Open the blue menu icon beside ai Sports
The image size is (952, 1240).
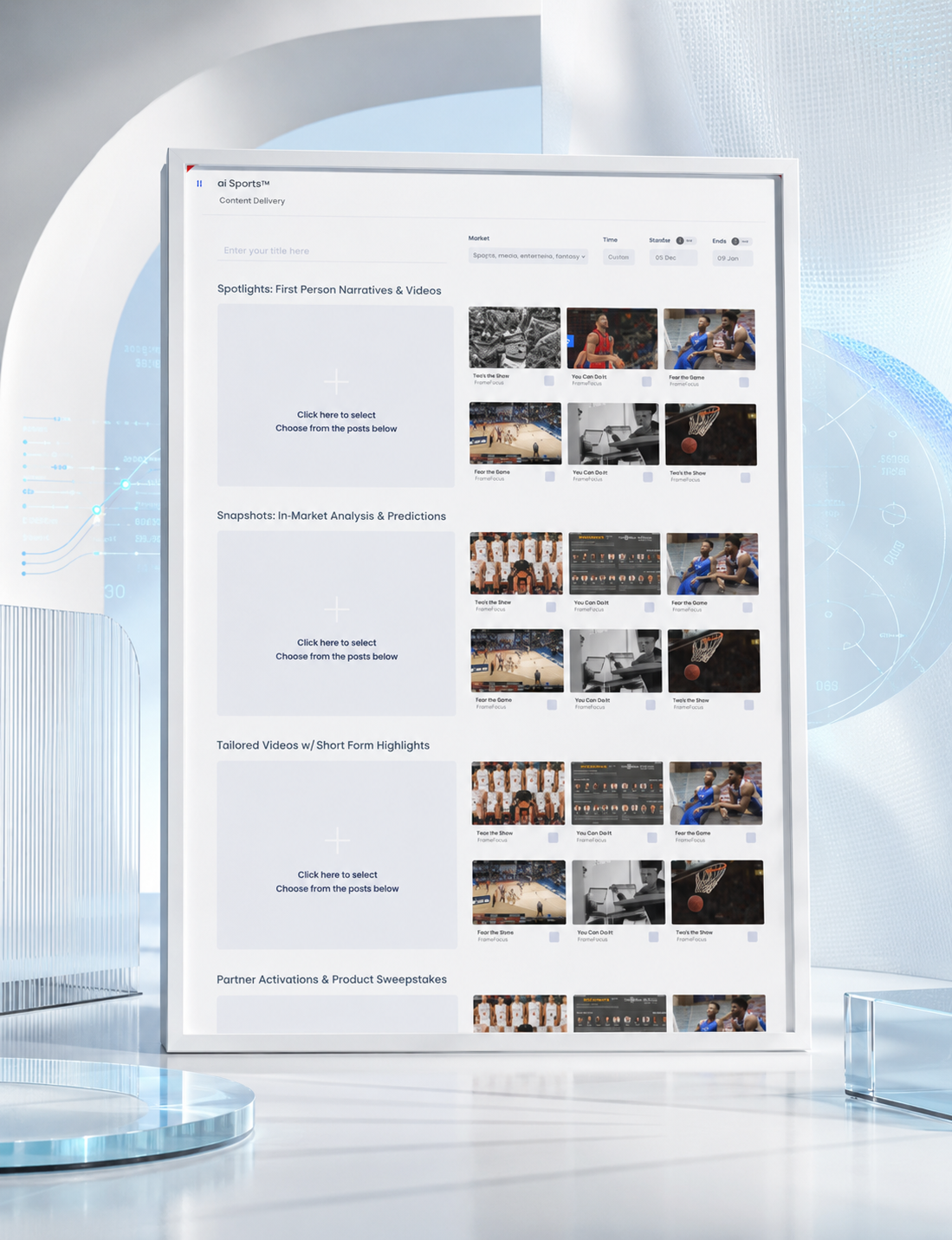(199, 184)
